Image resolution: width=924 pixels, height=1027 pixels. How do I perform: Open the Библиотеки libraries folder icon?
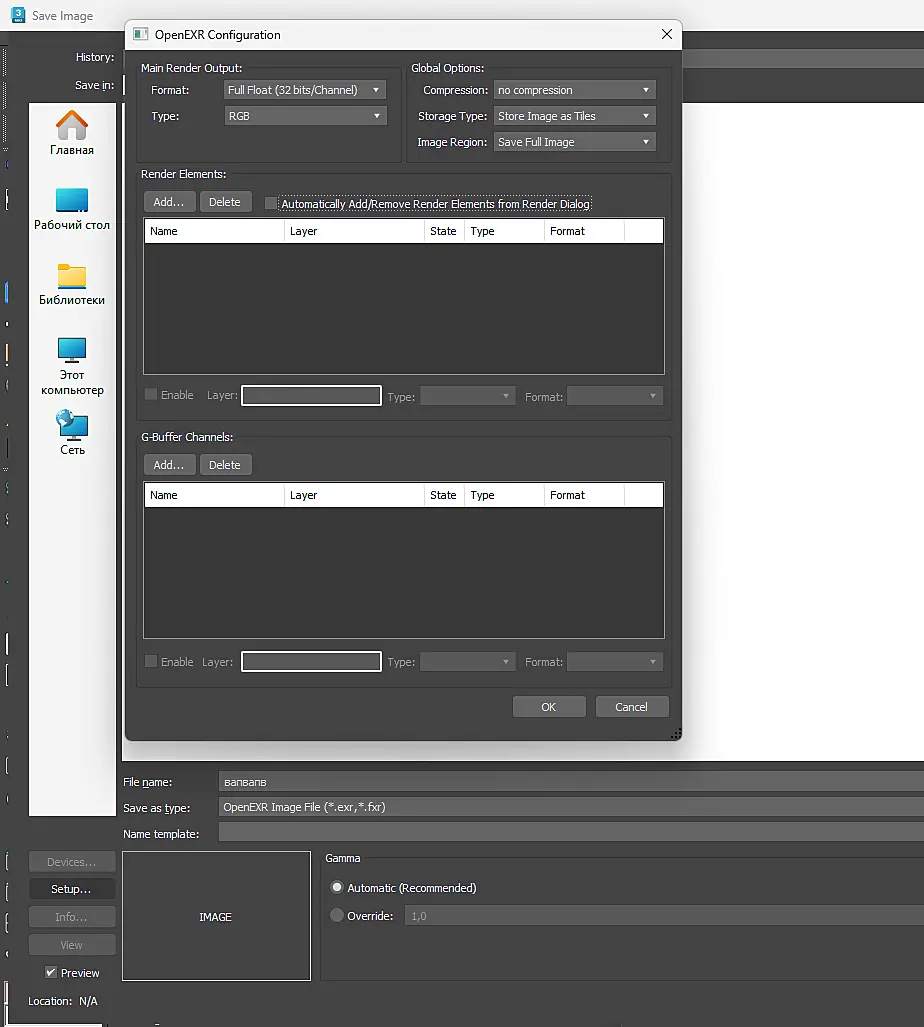pyautogui.click(x=72, y=285)
